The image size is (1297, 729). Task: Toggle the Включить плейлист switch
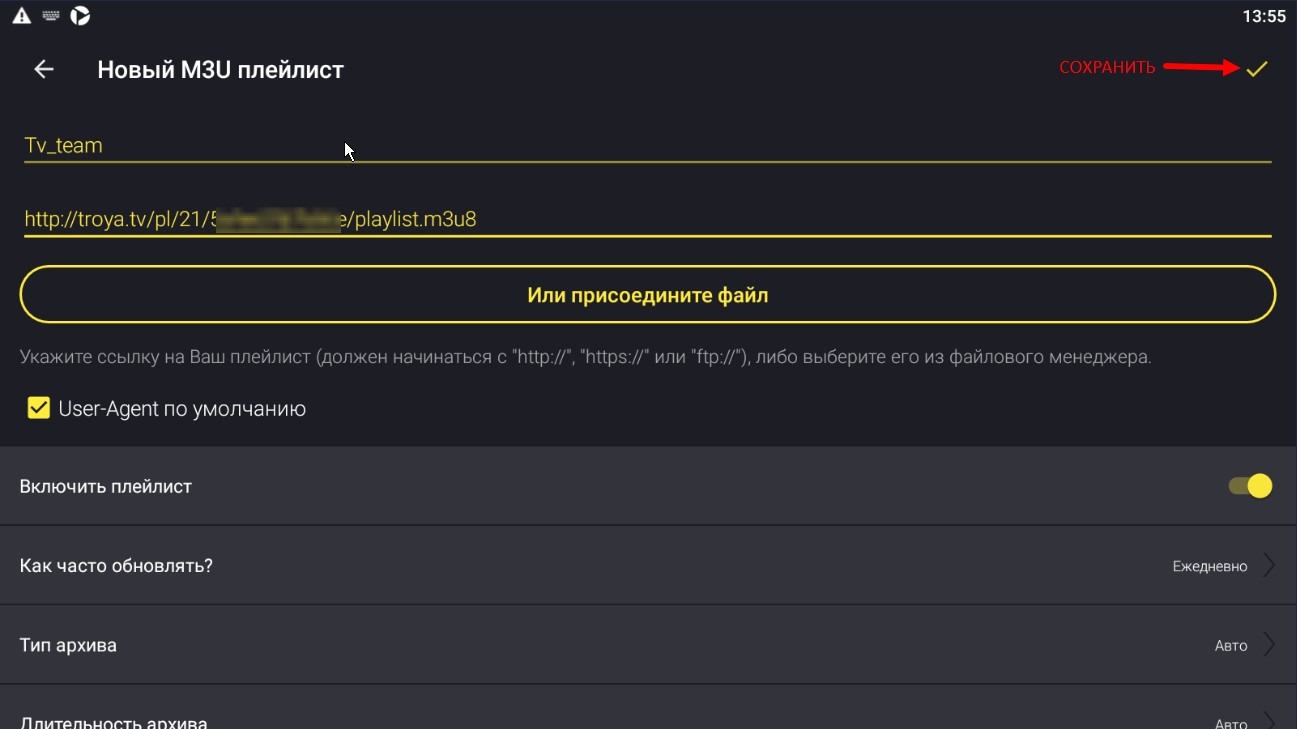tap(1250, 486)
